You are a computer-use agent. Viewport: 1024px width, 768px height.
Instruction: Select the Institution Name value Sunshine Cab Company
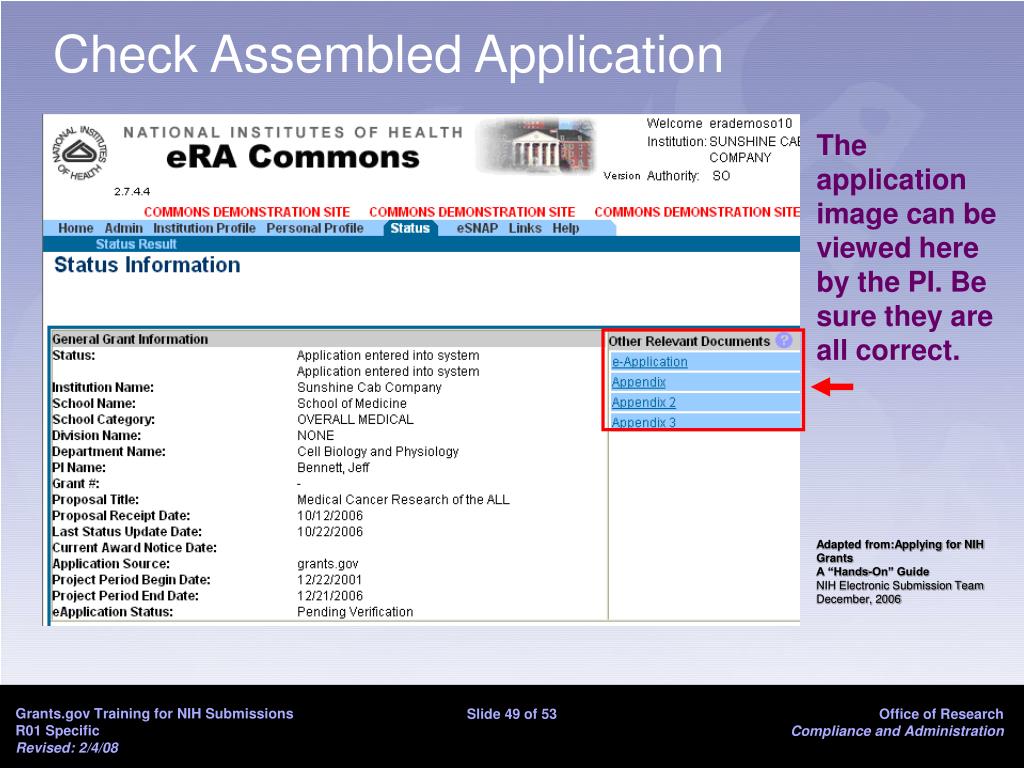click(x=369, y=387)
